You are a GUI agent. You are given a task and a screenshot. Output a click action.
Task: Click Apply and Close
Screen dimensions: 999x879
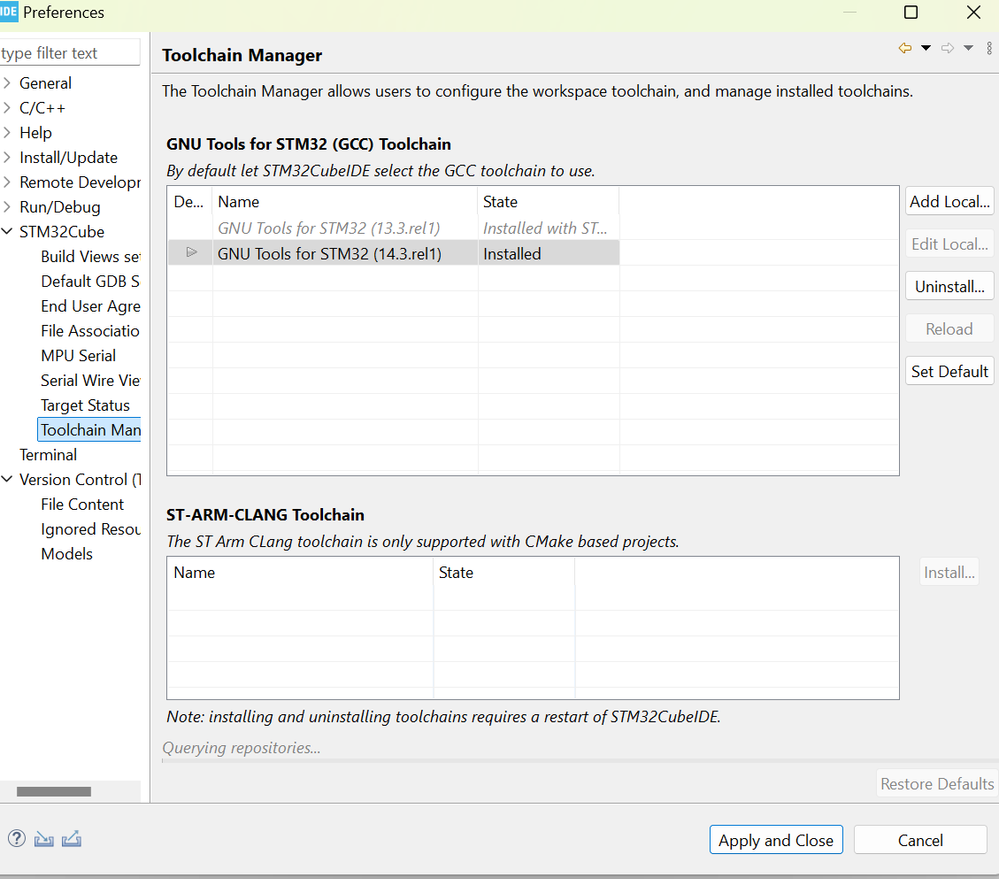775,840
